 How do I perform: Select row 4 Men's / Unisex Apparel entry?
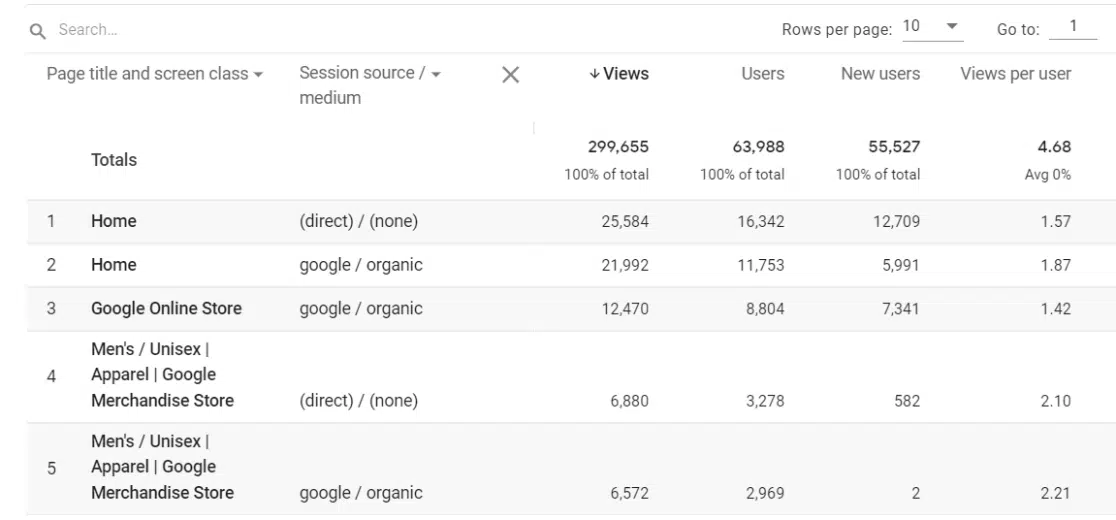(x=162, y=377)
